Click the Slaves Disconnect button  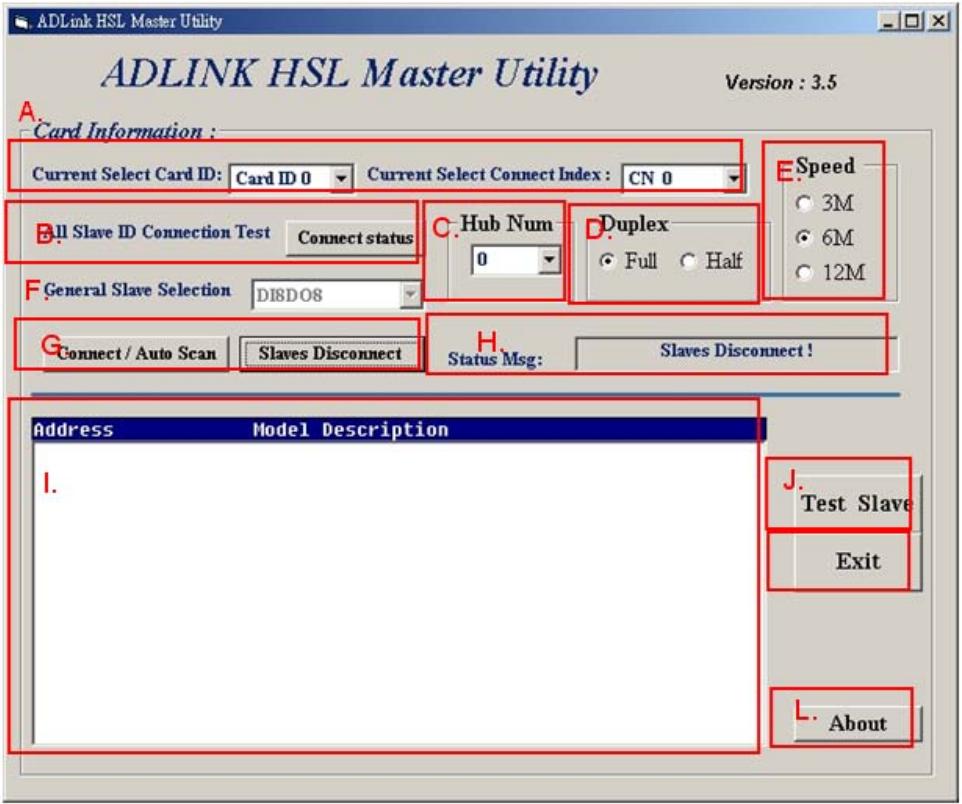[331, 354]
